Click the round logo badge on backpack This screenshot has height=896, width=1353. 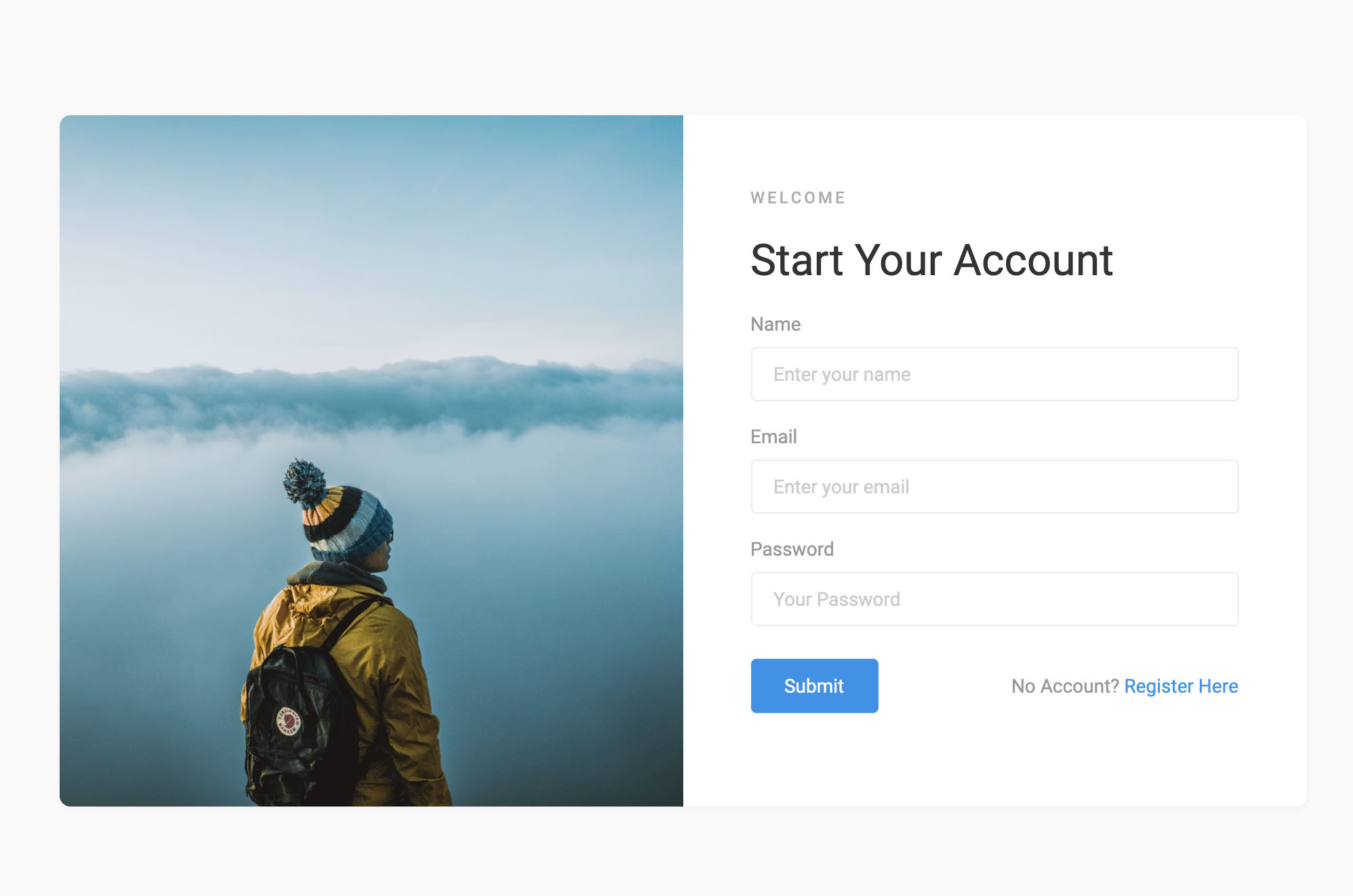[288, 720]
